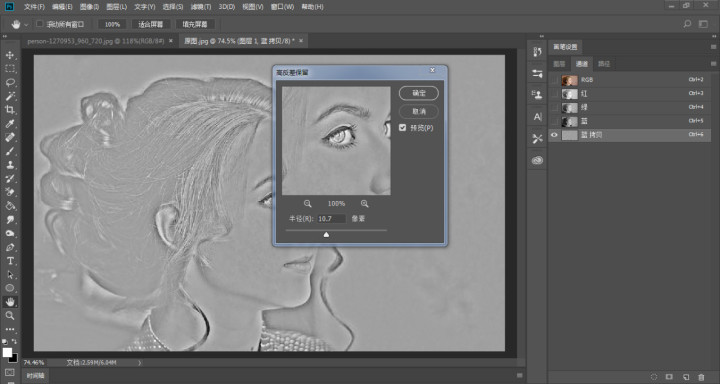Load channel as selection icon
The image size is (720, 384).
(654, 377)
